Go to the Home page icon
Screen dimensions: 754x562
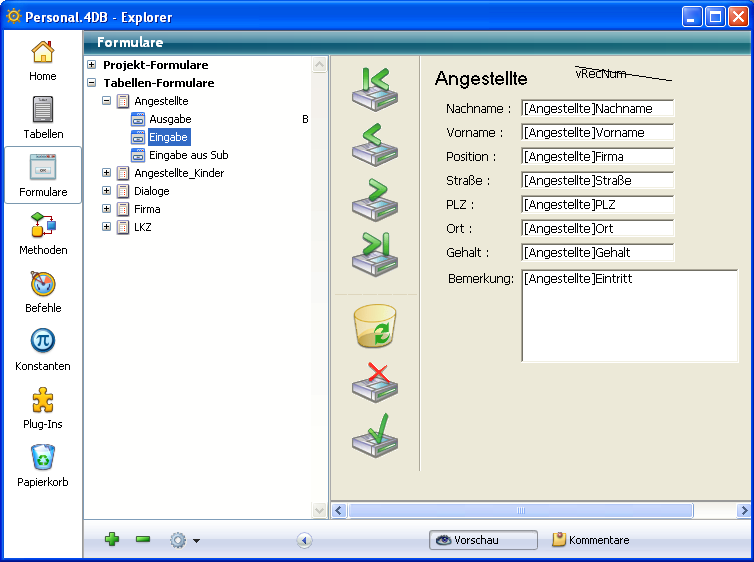[43, 59]
